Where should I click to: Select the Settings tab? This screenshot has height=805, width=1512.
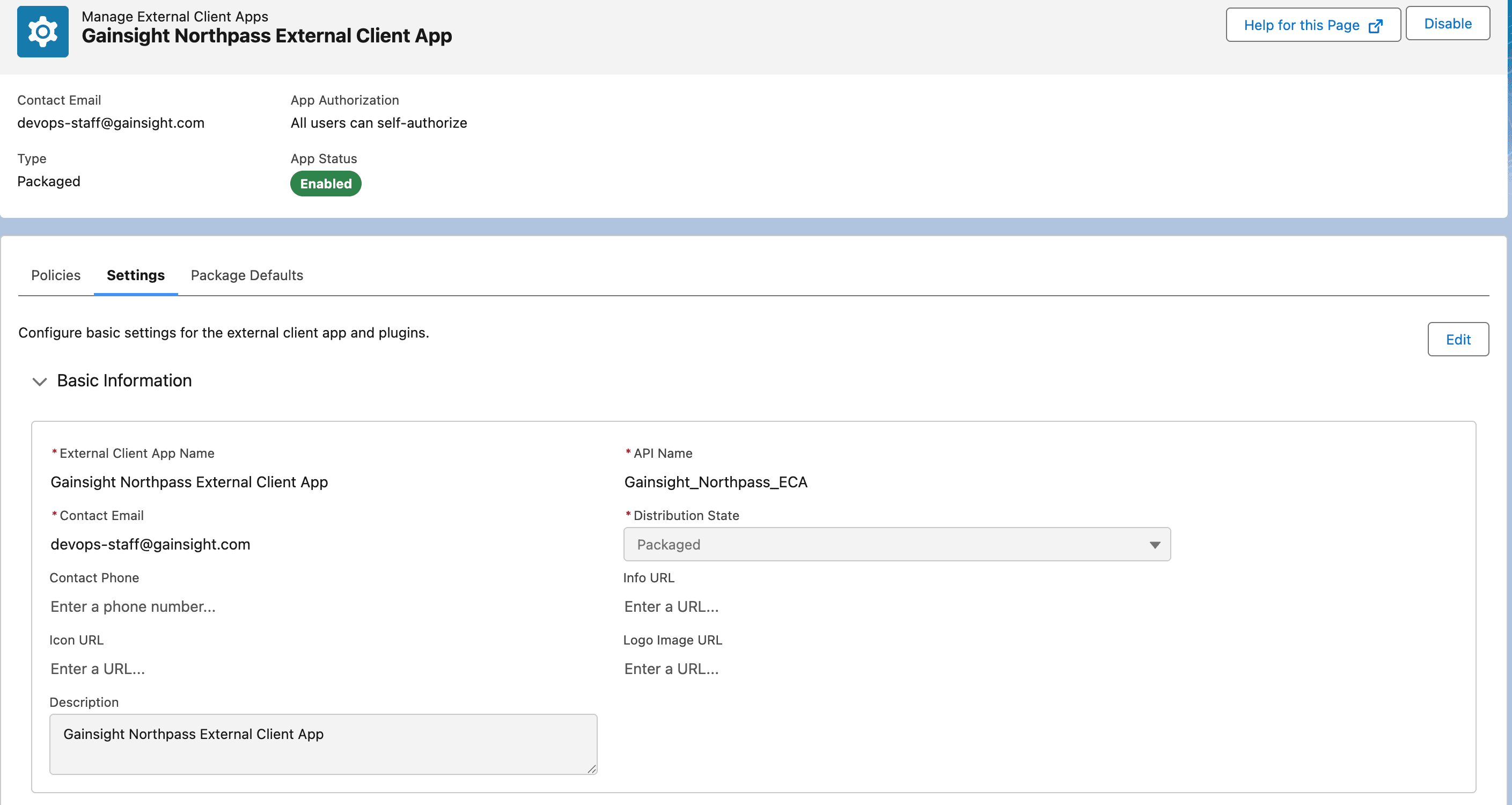pos(136,275)
